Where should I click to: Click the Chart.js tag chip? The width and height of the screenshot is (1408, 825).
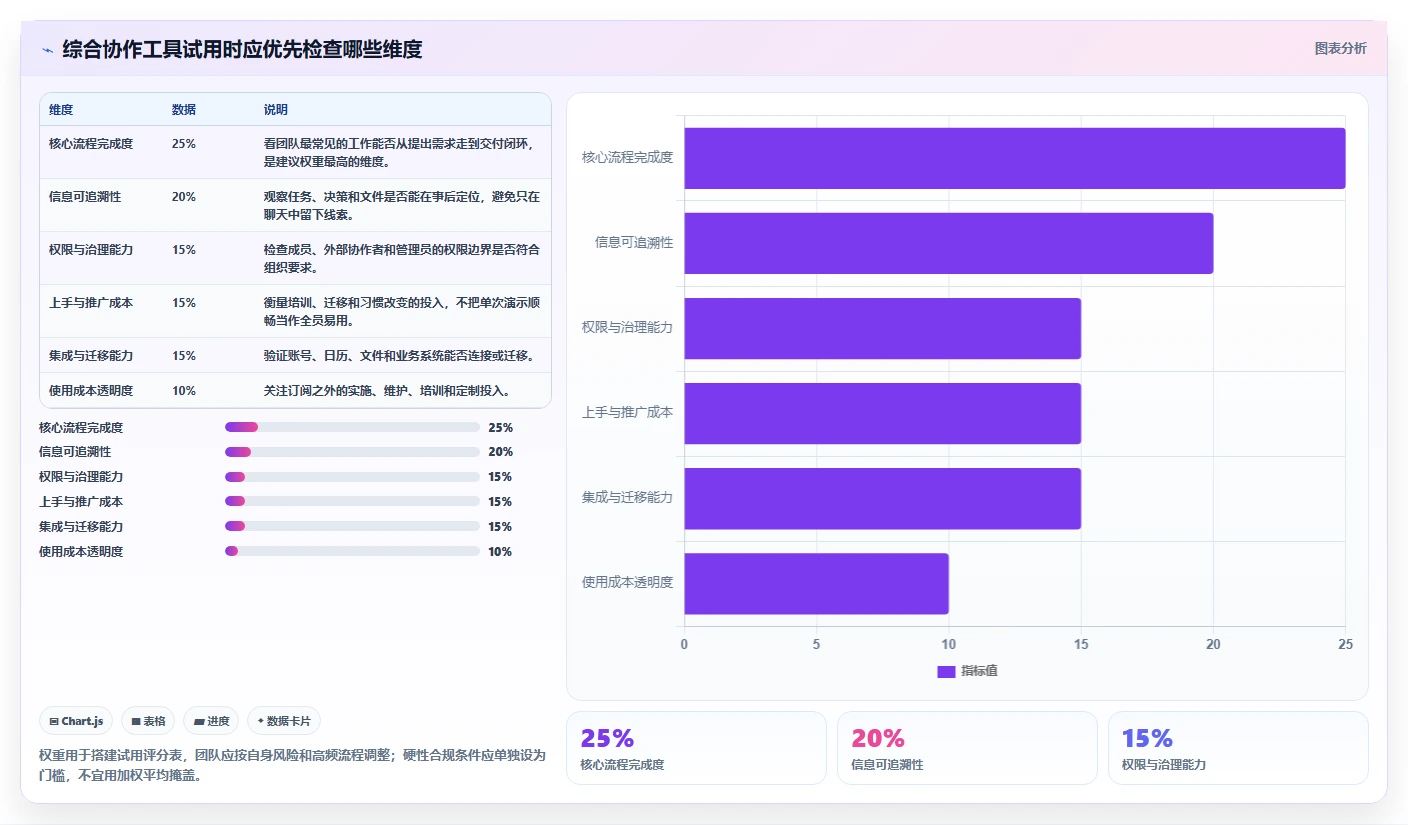pos(76,721)
